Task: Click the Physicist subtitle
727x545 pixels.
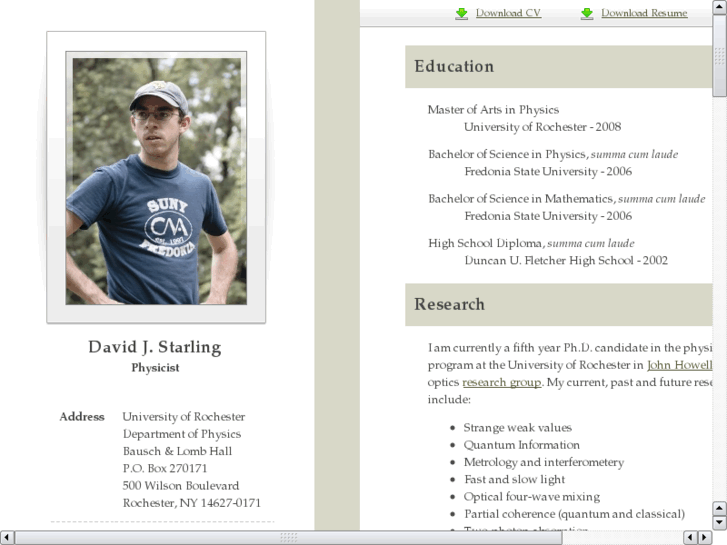Action: 155,368
